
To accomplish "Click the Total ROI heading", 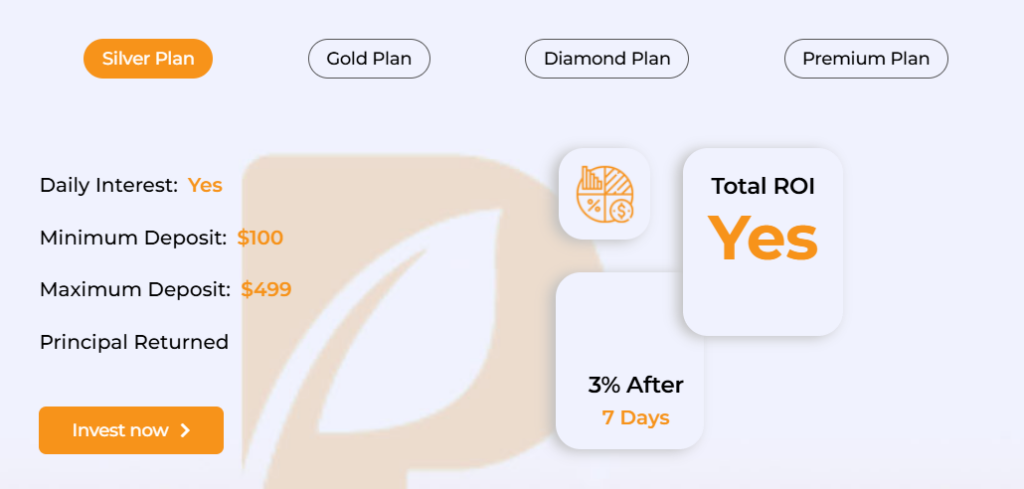I will (763, 186).
